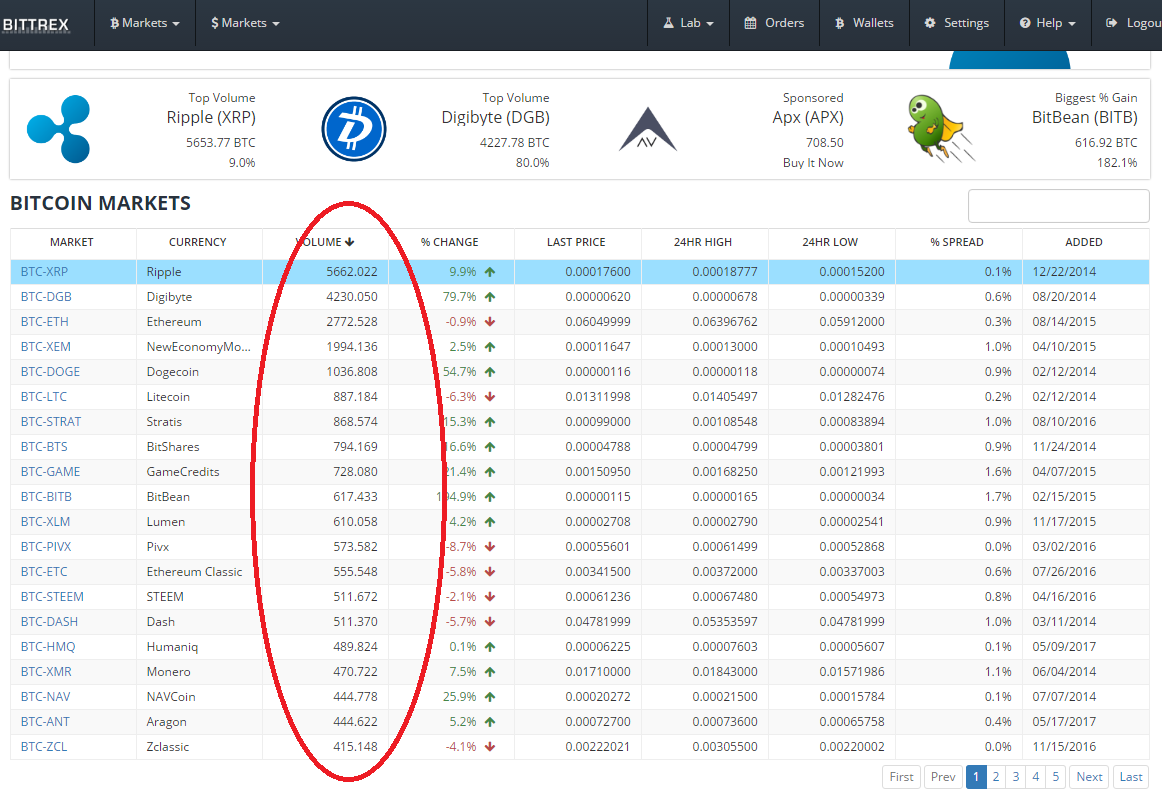Open the BTC-ANT market link
This screenshot has width=1162, height=792.
45,722
